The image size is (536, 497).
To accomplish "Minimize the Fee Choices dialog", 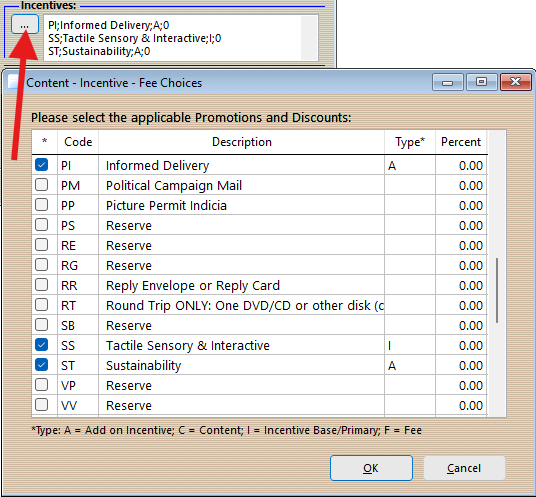I will coord(447,82).
